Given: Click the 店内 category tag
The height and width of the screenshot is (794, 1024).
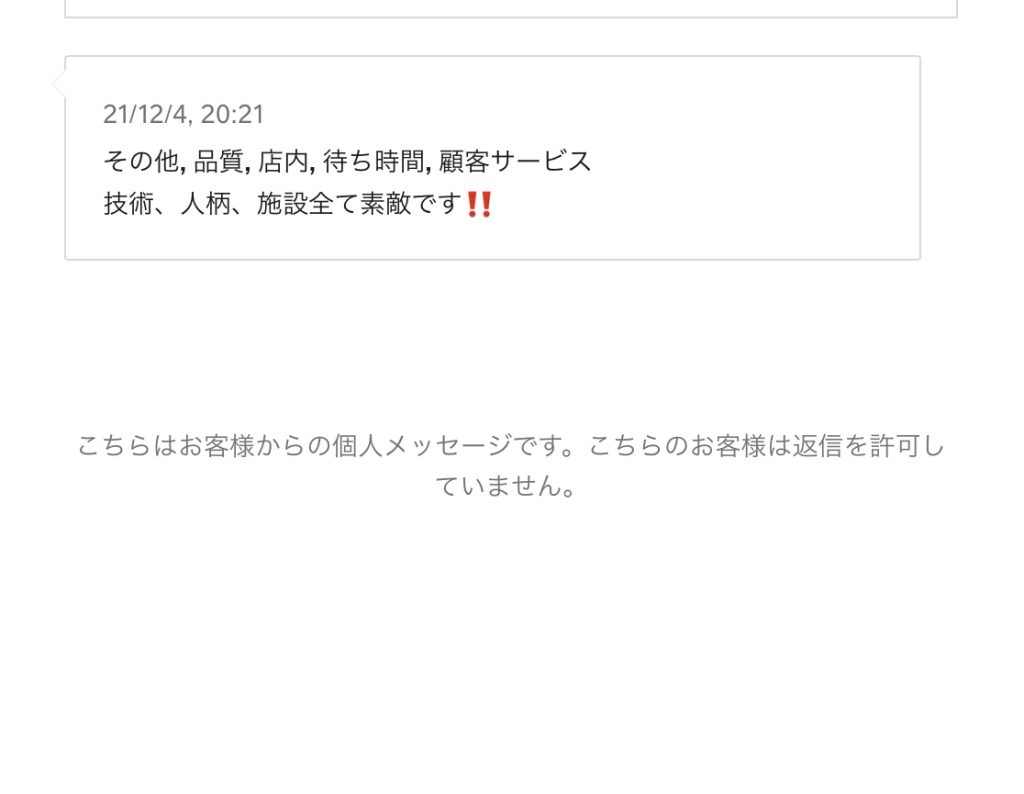Looking at the screenshot, I should 283,161.
